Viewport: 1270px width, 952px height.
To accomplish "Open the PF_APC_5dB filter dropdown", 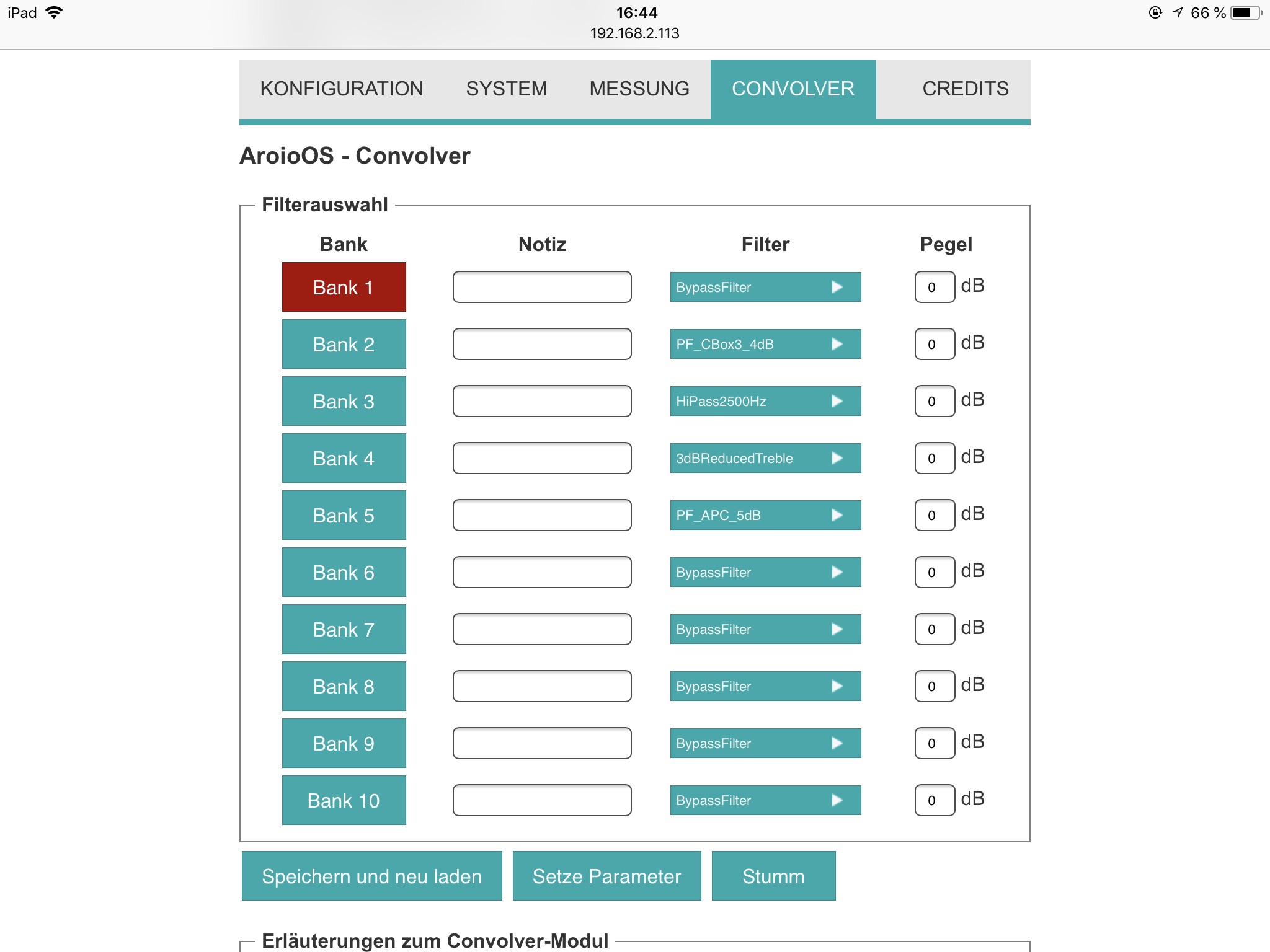I will pyautogui.click(x=765, y=515).
